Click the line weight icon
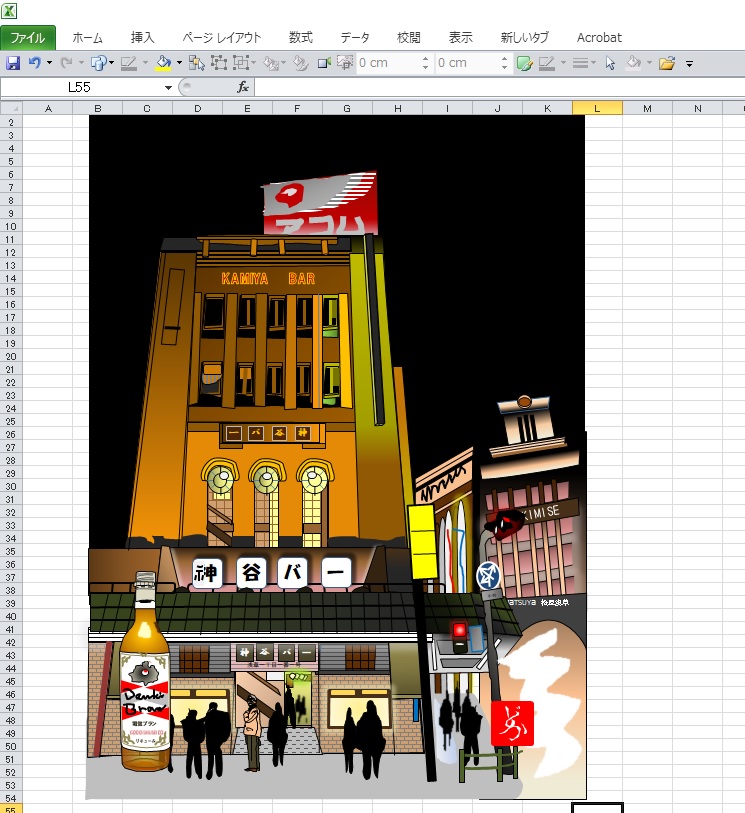The width and height of the screenshot is (745, 813). click(x=580, y=63)
